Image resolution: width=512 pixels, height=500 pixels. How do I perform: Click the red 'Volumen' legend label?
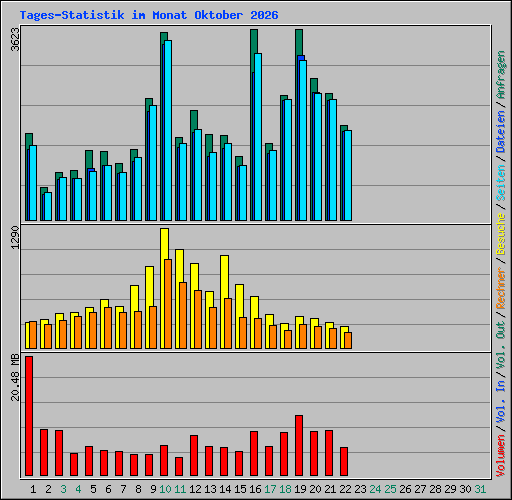[x=501, y=455]
